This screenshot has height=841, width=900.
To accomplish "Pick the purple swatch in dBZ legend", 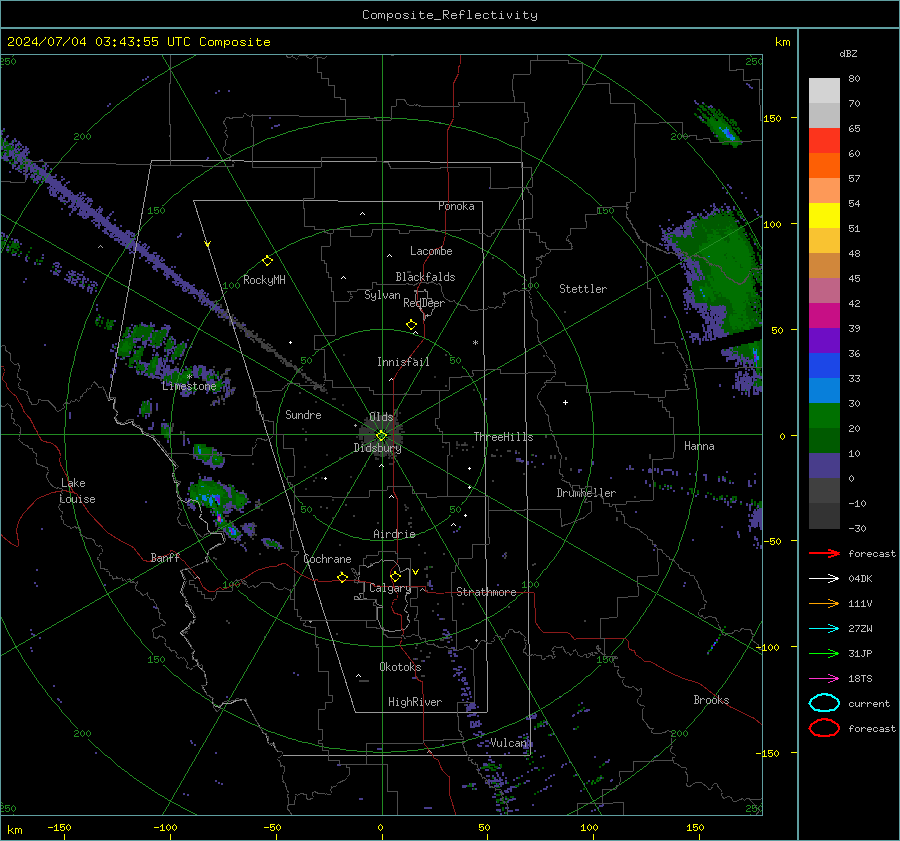I will click(x=824, y=341).
